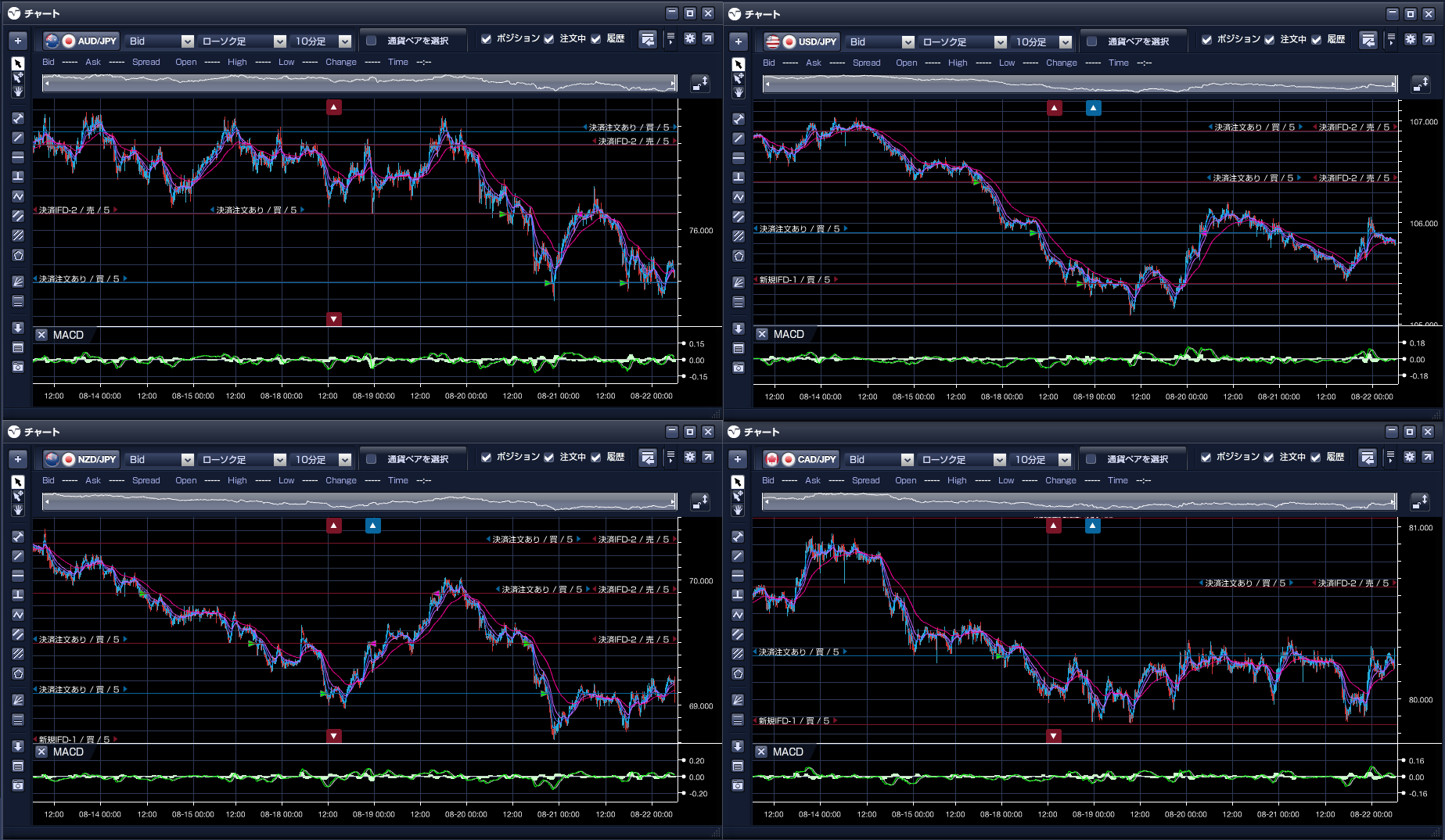Select the move-object cursor tool in NZD/JPY chart

[x=18, y=496]
